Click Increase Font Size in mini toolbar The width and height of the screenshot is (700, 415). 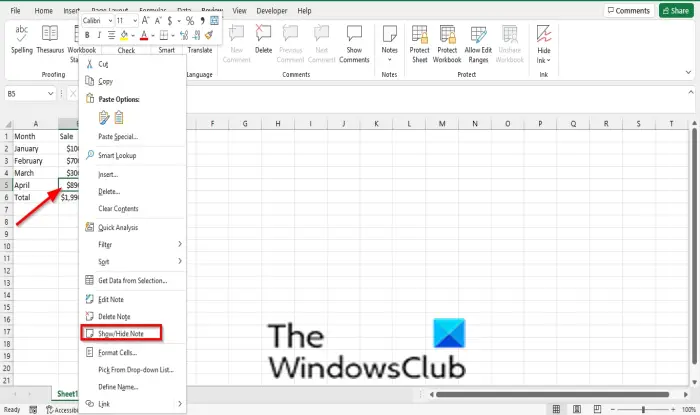146,21
